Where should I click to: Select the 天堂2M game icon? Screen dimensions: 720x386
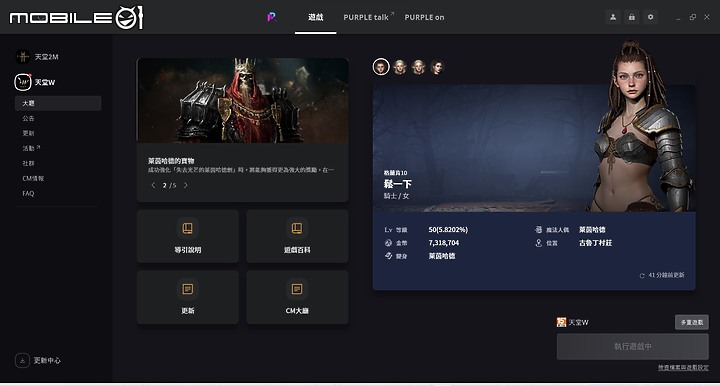pos(22,57)
